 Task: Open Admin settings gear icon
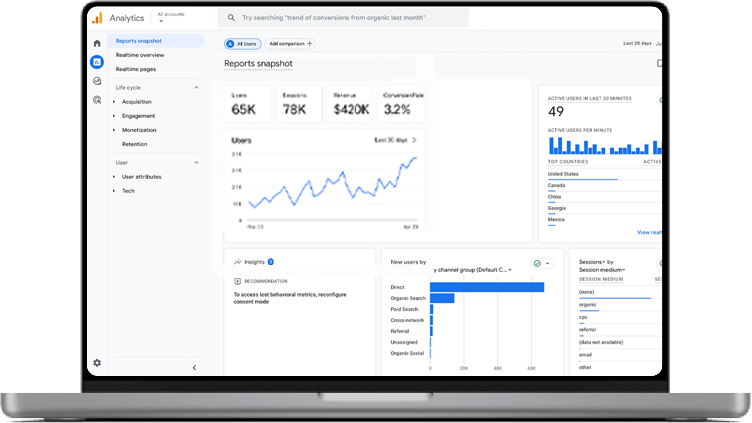[x=97, y=363]
